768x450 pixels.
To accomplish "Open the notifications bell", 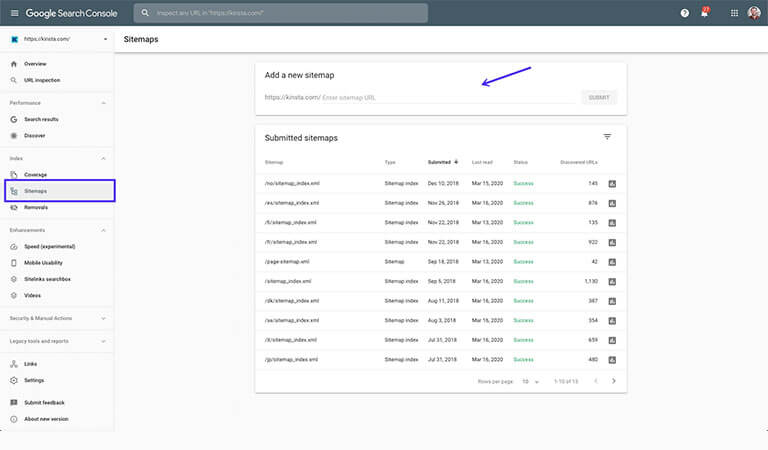I will point(704,13).
